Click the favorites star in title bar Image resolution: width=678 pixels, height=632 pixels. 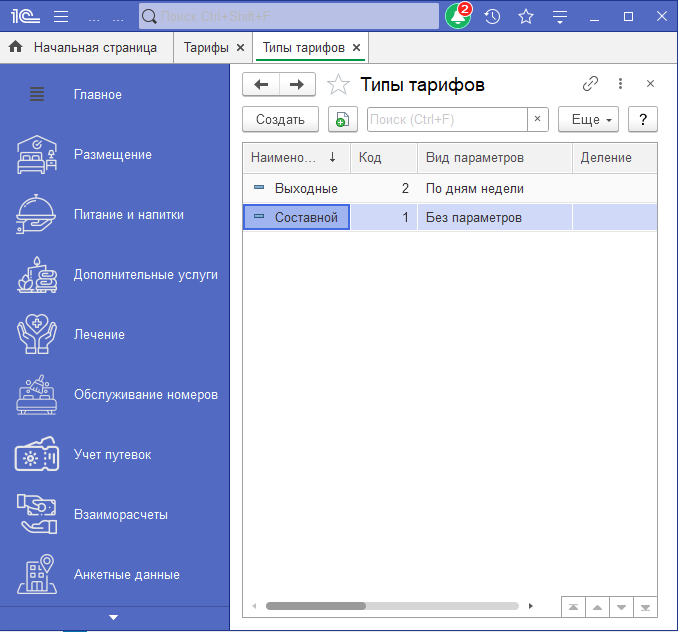526,17
